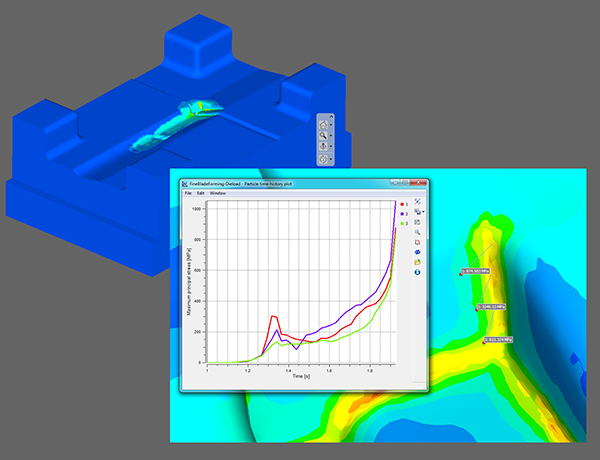
Task: Click the red tracking point for label 1
Action: tap(461, 274)
